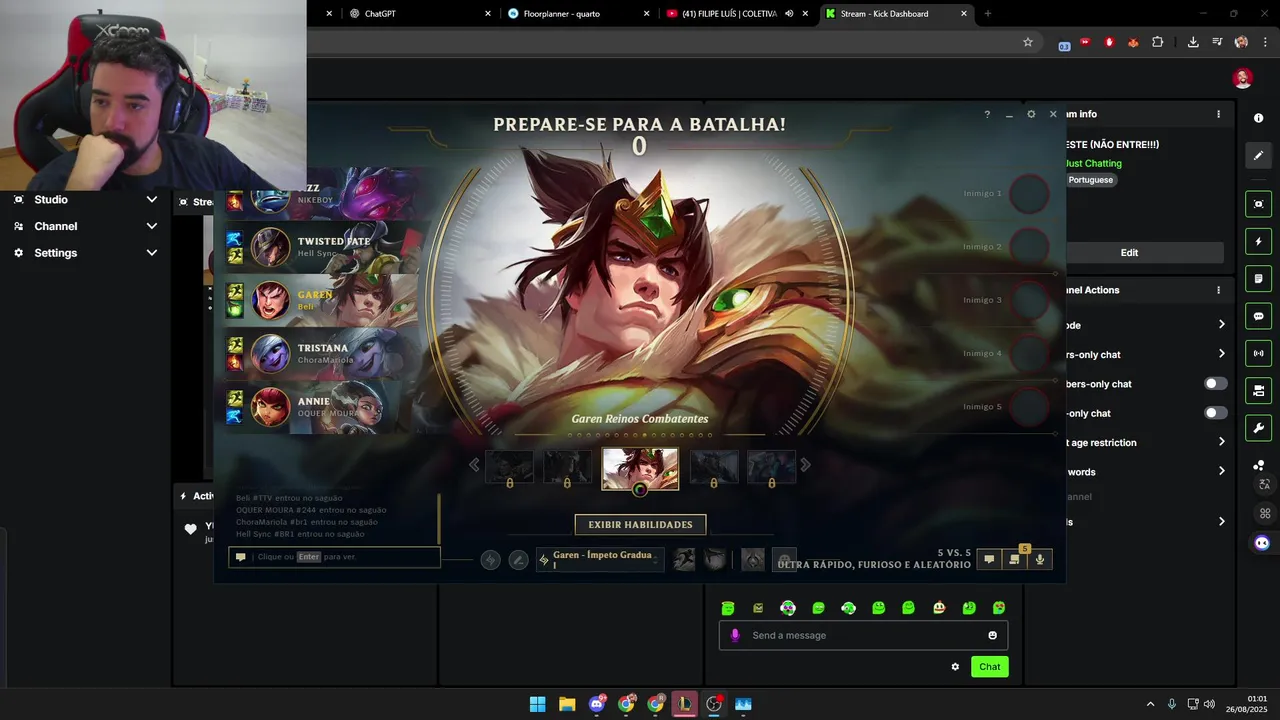Click the first summoner spell icon
Viewport: 1280px width, 720px height.
(x=684, y=560)
